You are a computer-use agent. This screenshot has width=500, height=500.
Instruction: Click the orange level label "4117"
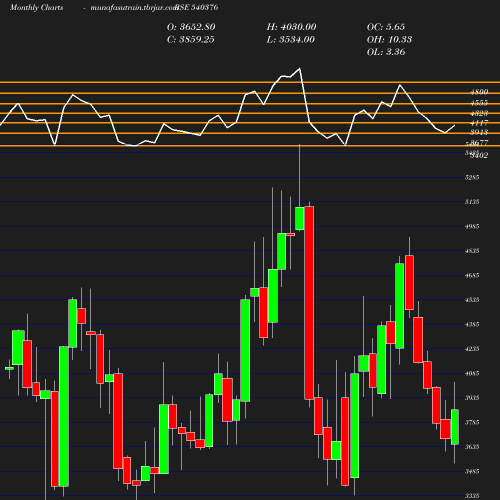pos(479,123)
